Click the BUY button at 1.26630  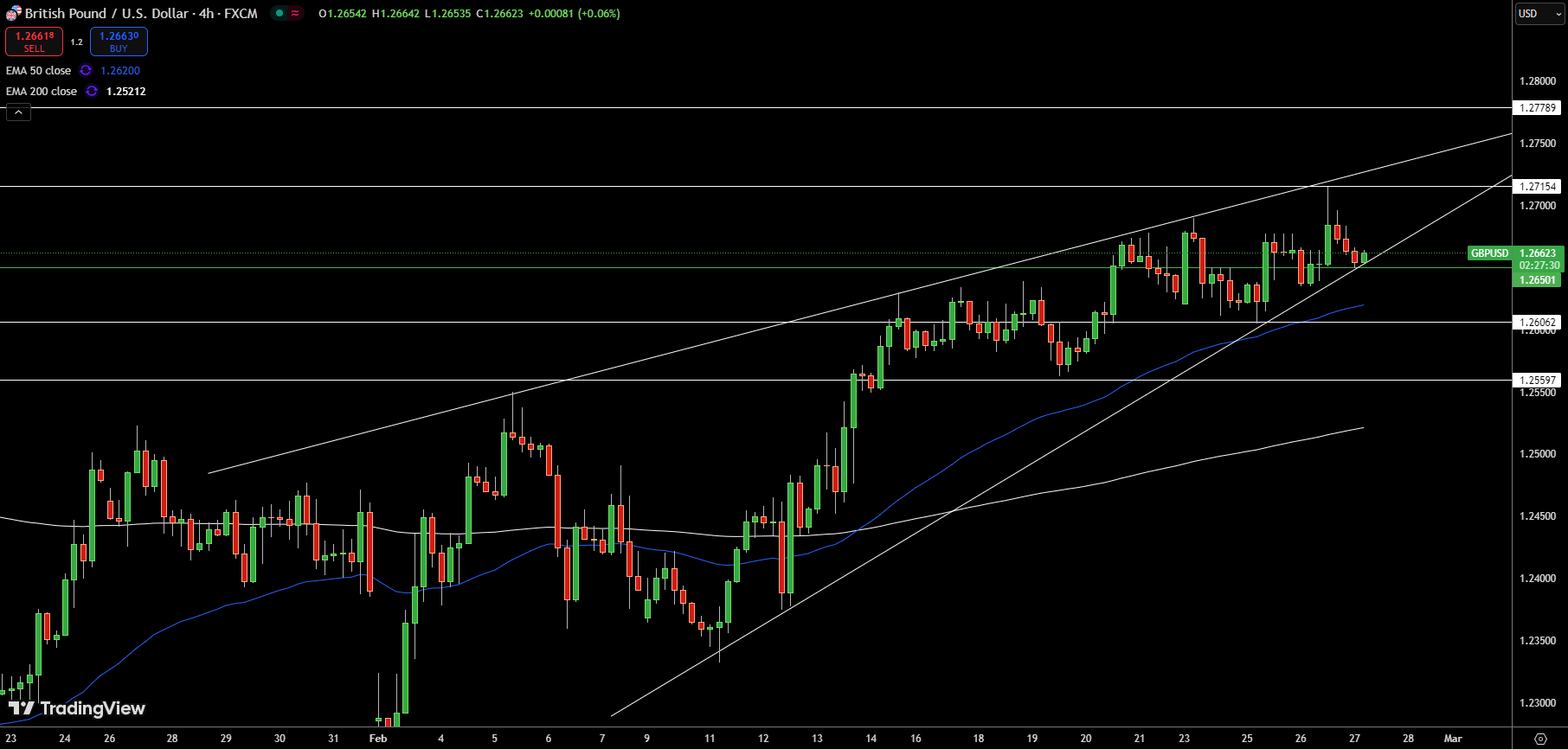coord(119,42)
